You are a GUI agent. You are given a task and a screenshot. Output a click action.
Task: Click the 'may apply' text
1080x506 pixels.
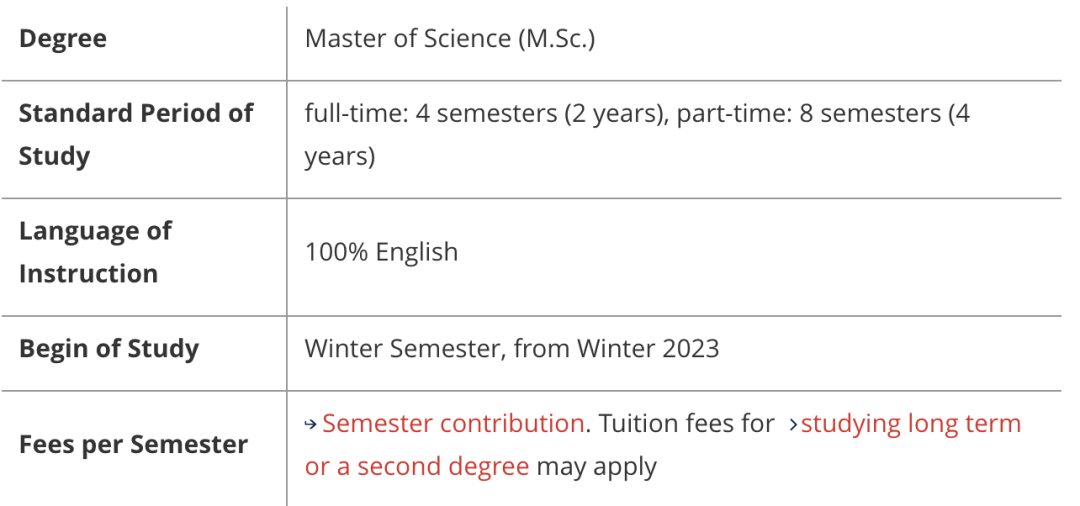(596, 466)
